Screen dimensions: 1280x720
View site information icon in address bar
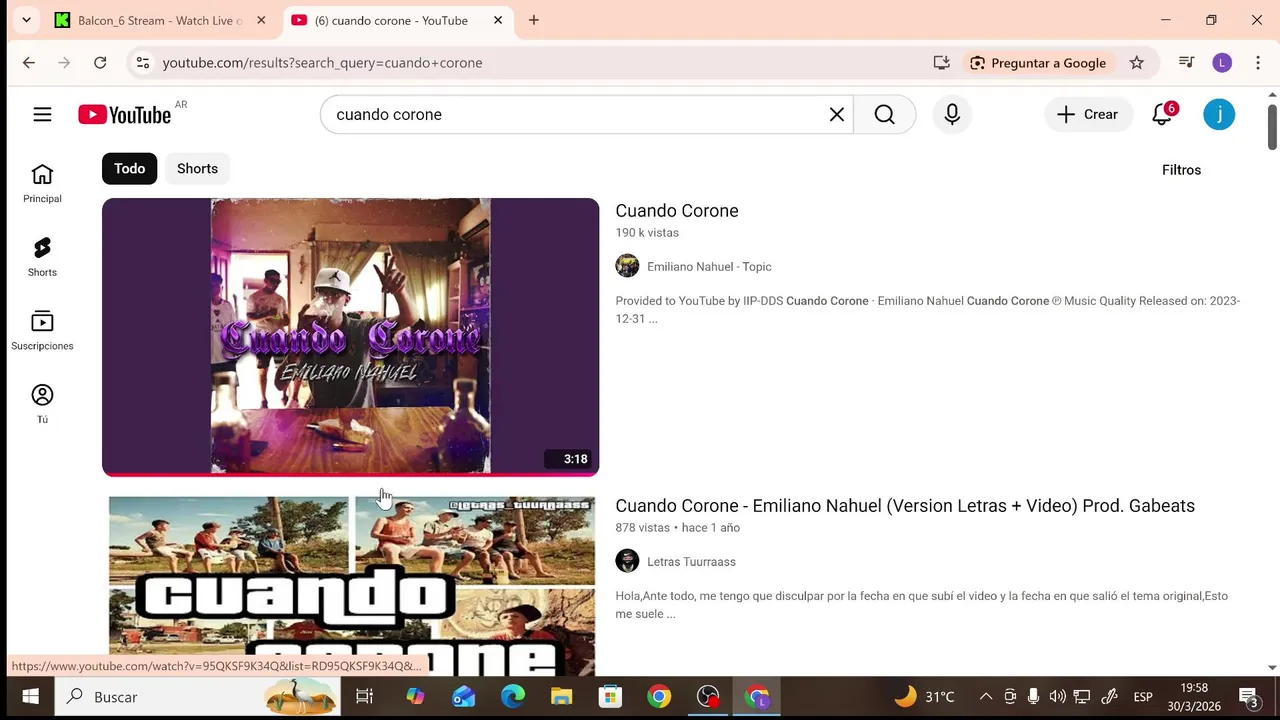click(143, 63)
